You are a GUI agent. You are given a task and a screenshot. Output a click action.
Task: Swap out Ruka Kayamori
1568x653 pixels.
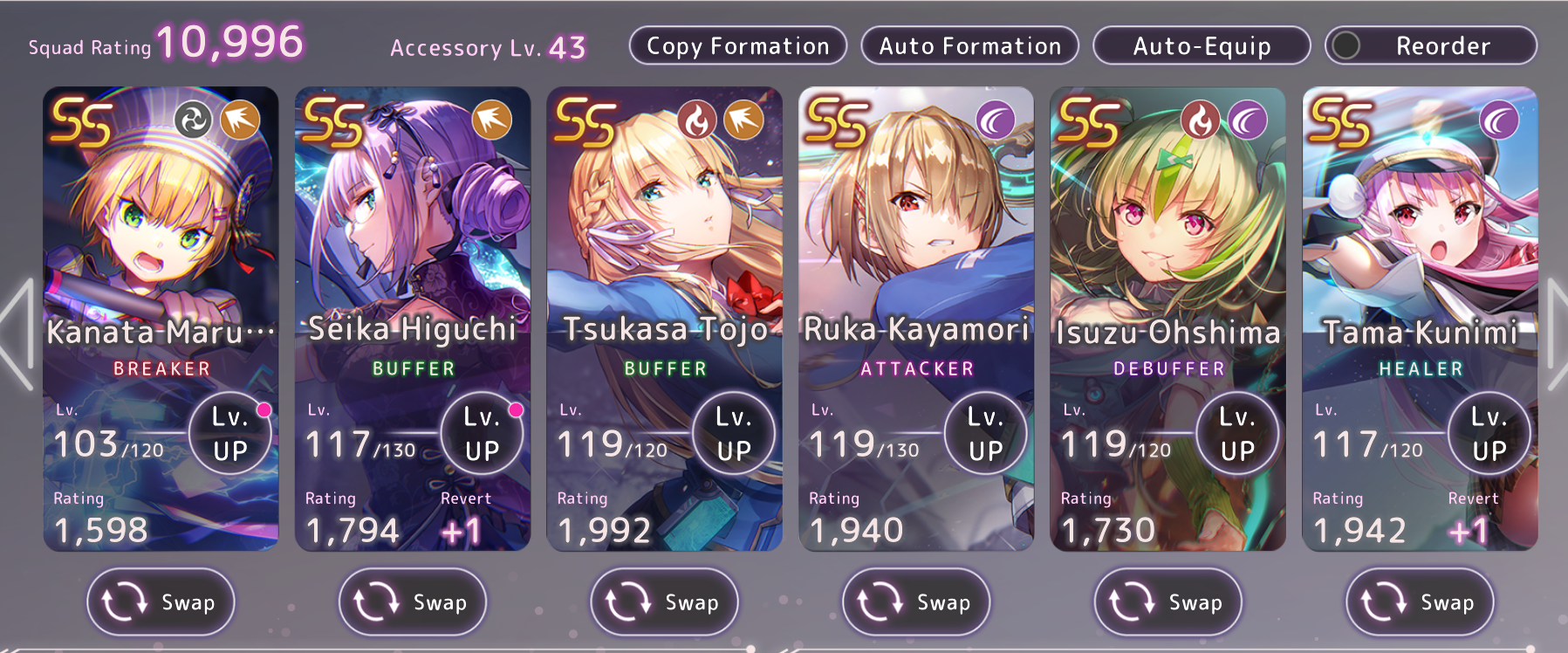click(x=916, y=602)
